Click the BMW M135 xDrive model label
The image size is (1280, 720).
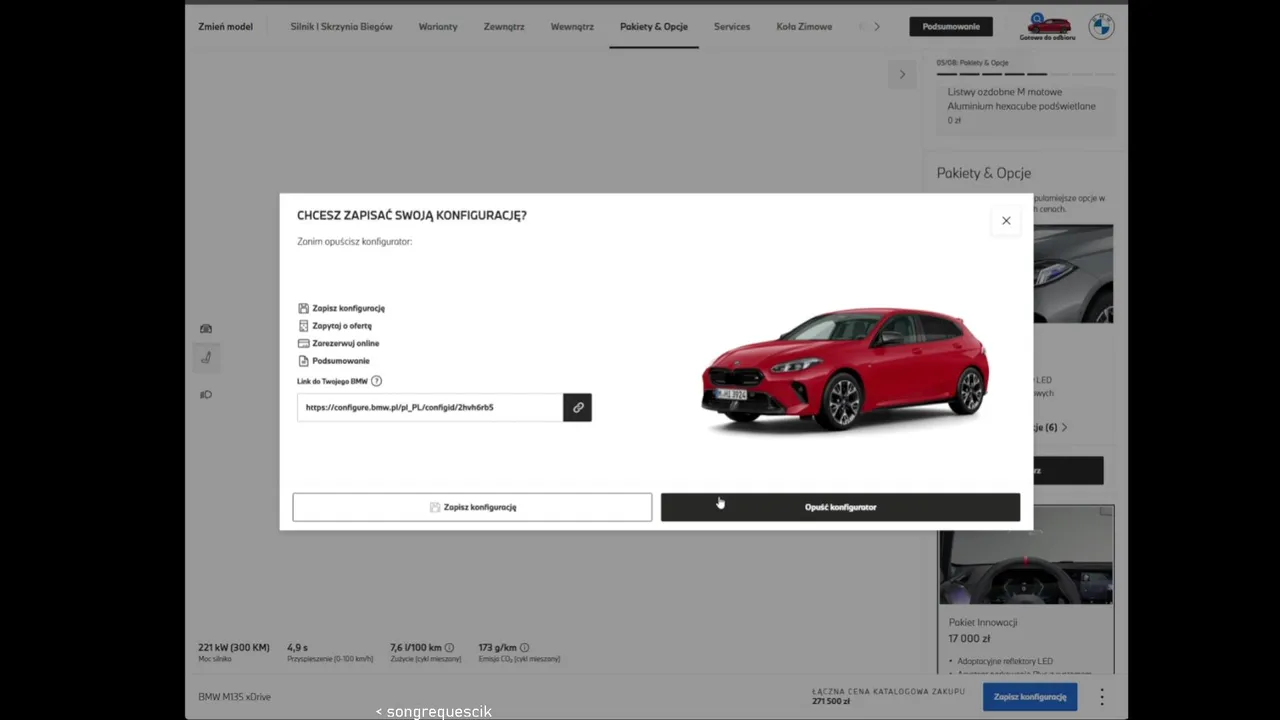pyautogui.click(x=234, y=697)
